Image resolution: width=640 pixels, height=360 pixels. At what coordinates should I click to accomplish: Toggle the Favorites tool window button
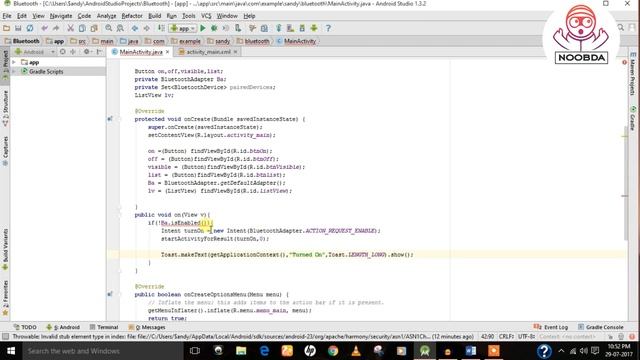[x=5, y=298]
